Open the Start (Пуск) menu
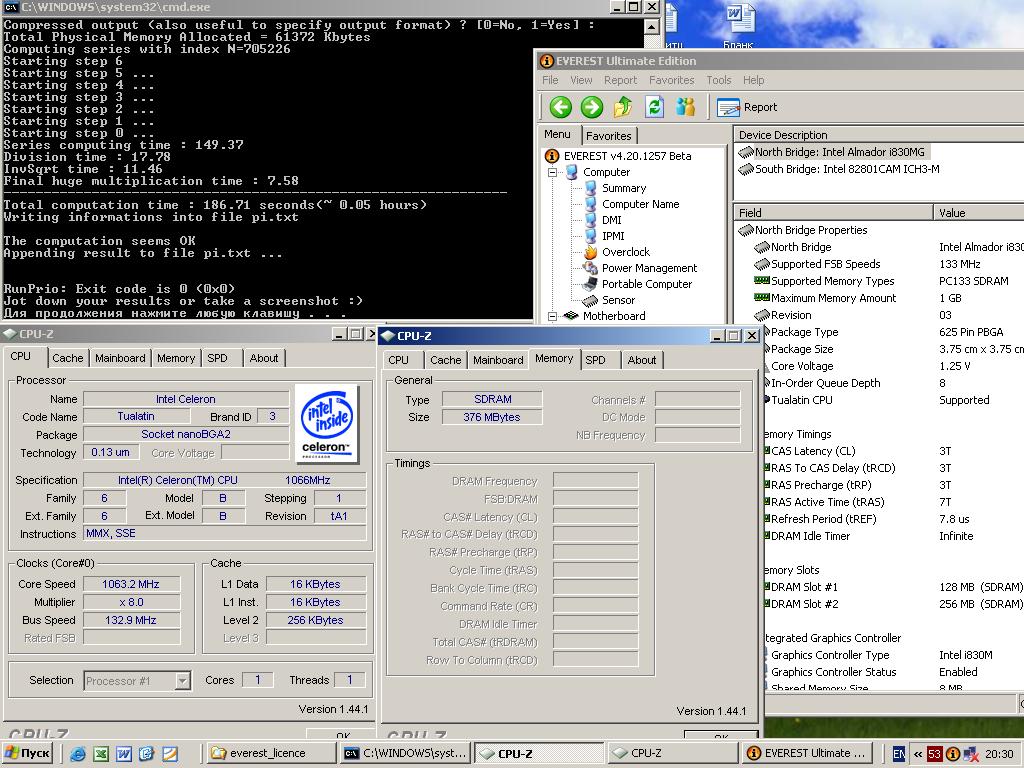This screenshot has height=768, width=1024. pyautogui.click(x=28, y=754)
